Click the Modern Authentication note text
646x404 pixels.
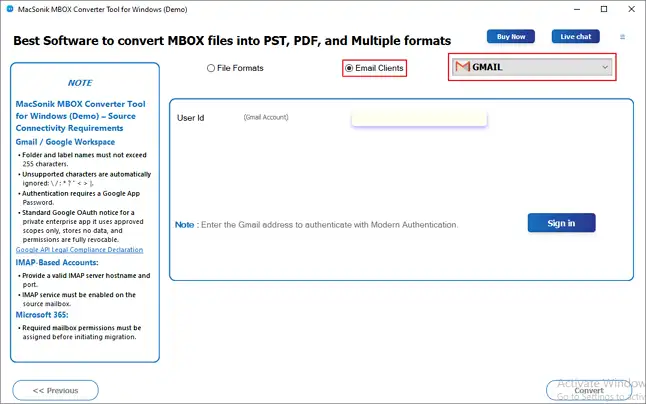click(316, 225)
